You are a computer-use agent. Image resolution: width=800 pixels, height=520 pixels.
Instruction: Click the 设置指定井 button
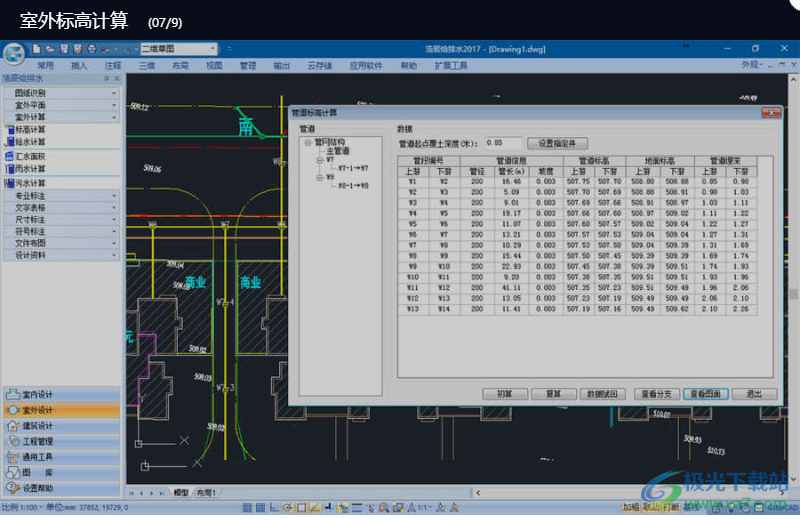pyautogui.click(x=557, y=143)
